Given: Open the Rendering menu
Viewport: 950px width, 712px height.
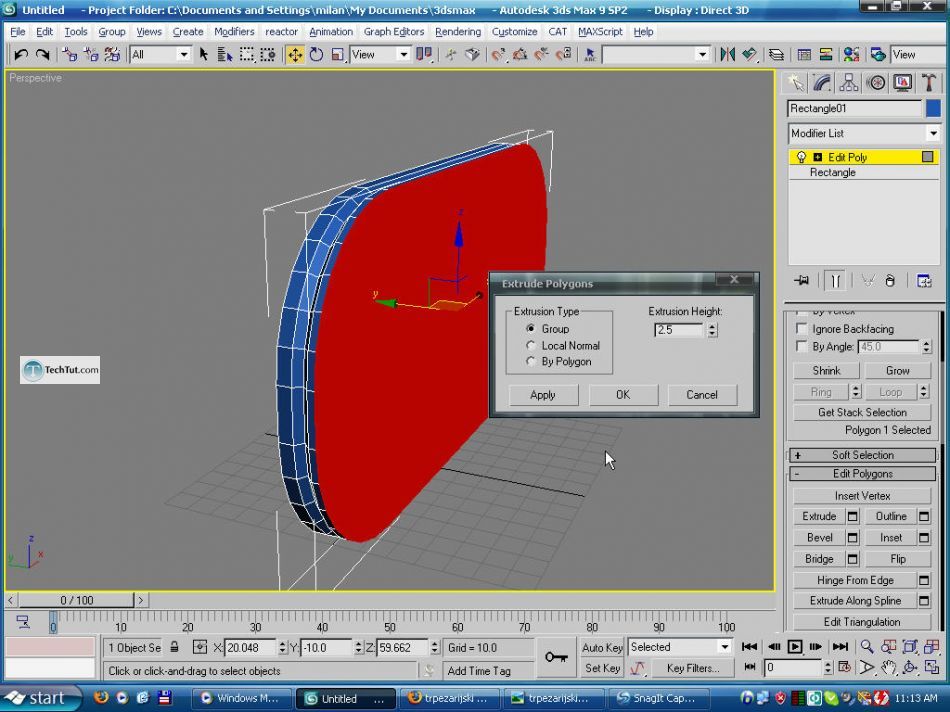Looking at the screenshot, I should [x=457, y=32].
